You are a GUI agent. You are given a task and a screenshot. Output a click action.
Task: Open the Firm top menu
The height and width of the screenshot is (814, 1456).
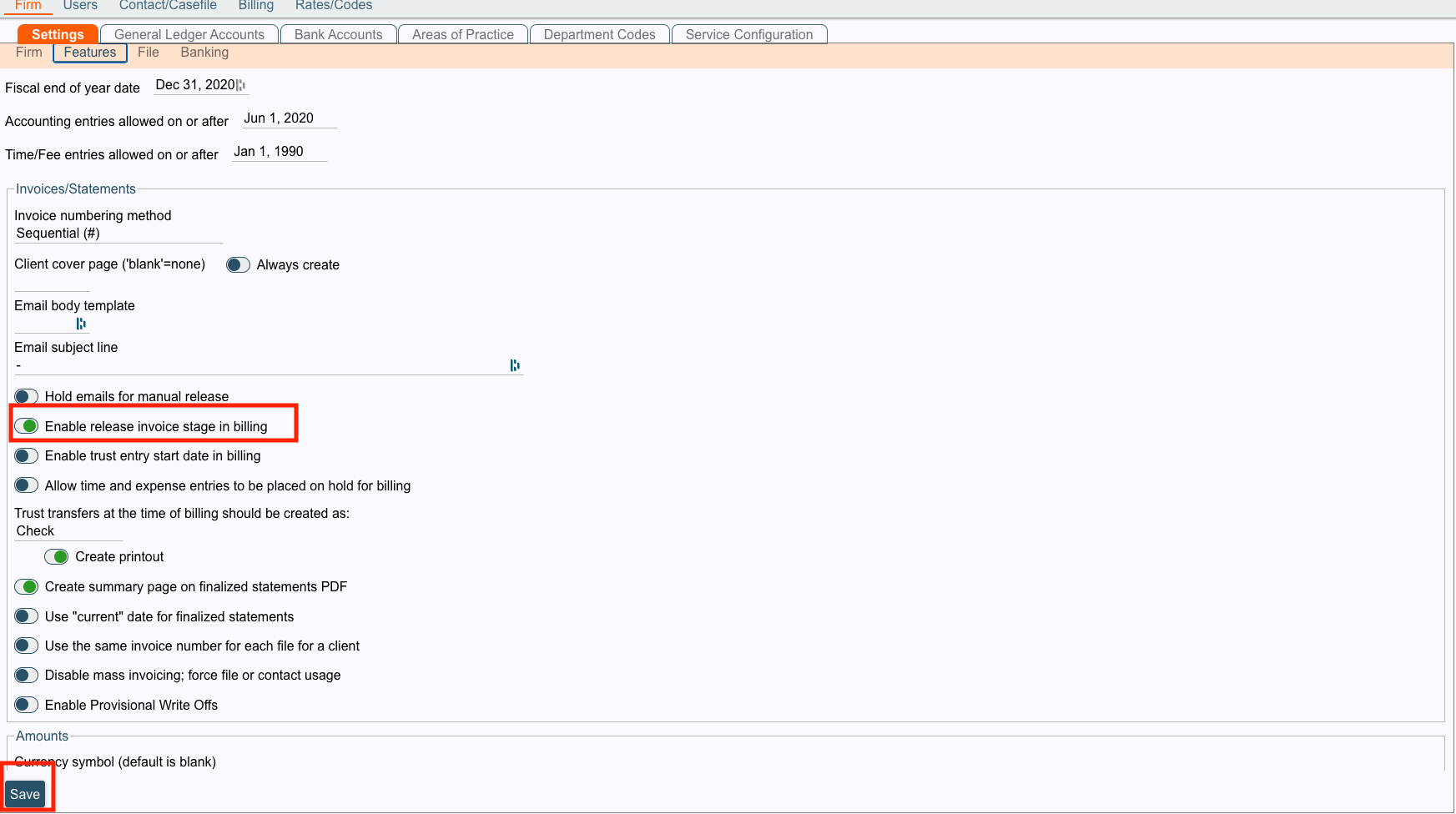[x=28, y=6]
